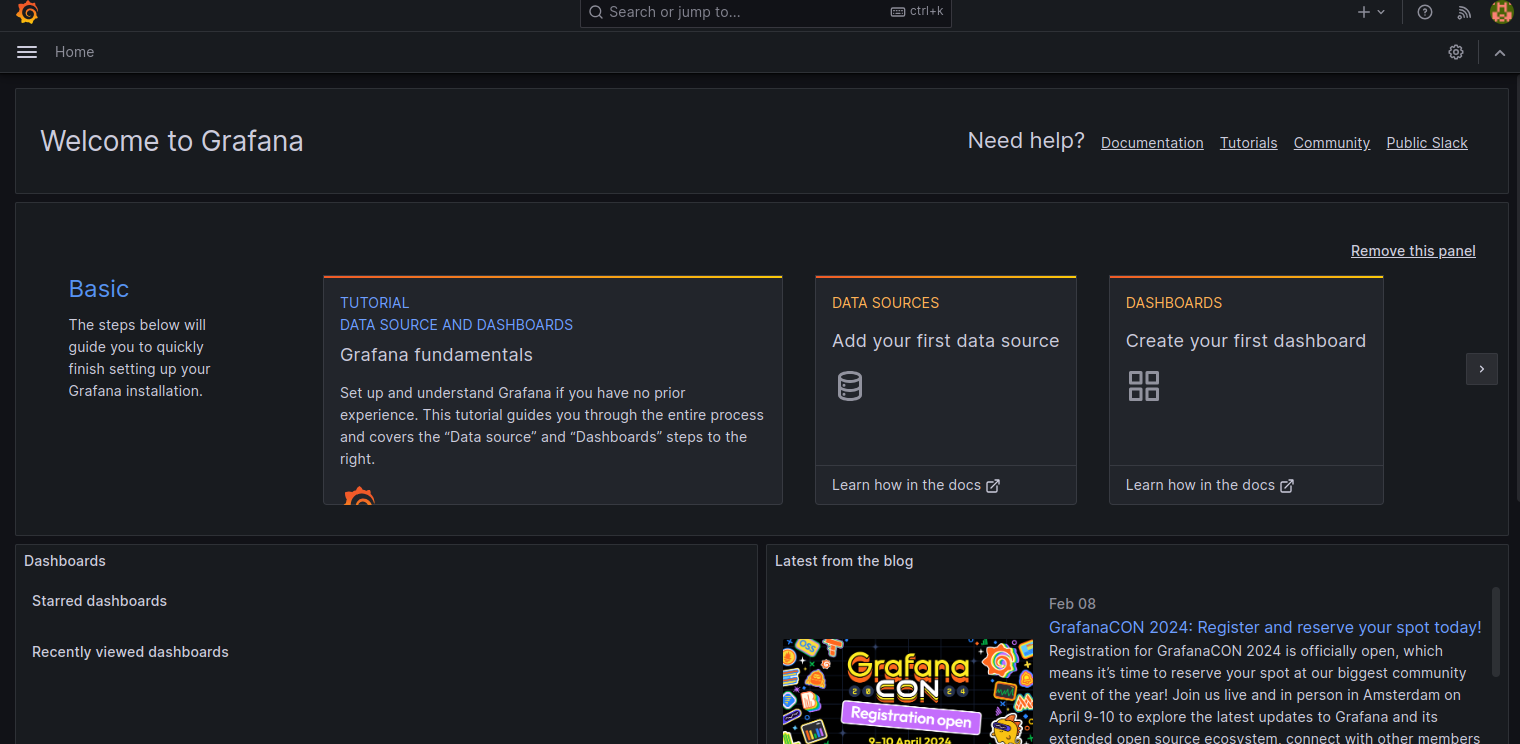Expand the plus New dropdown menu
The width and height of the screenshot is (1520, 744).
point(1370,12)
